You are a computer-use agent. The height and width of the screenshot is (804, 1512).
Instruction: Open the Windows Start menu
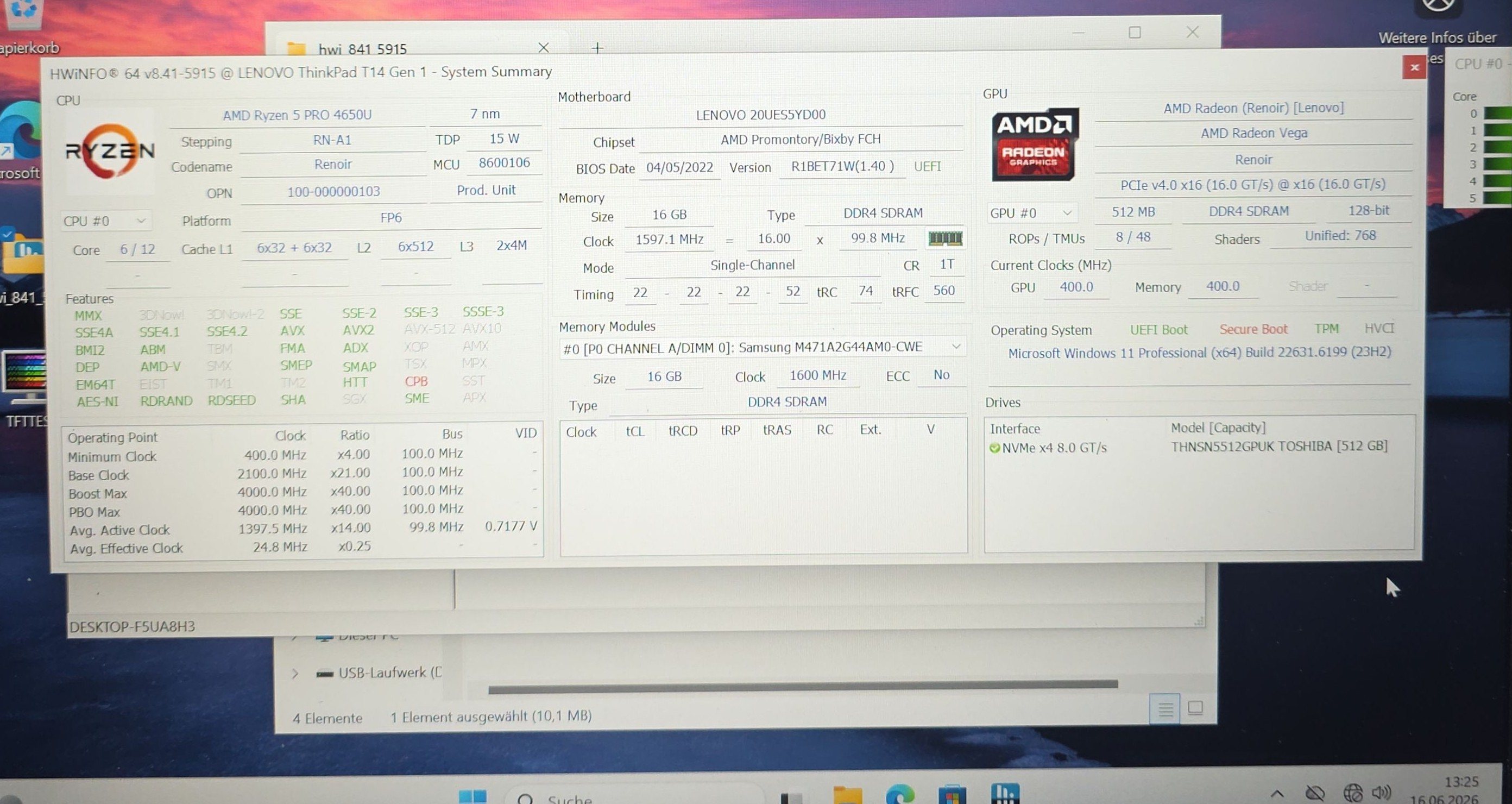[472, 796]
